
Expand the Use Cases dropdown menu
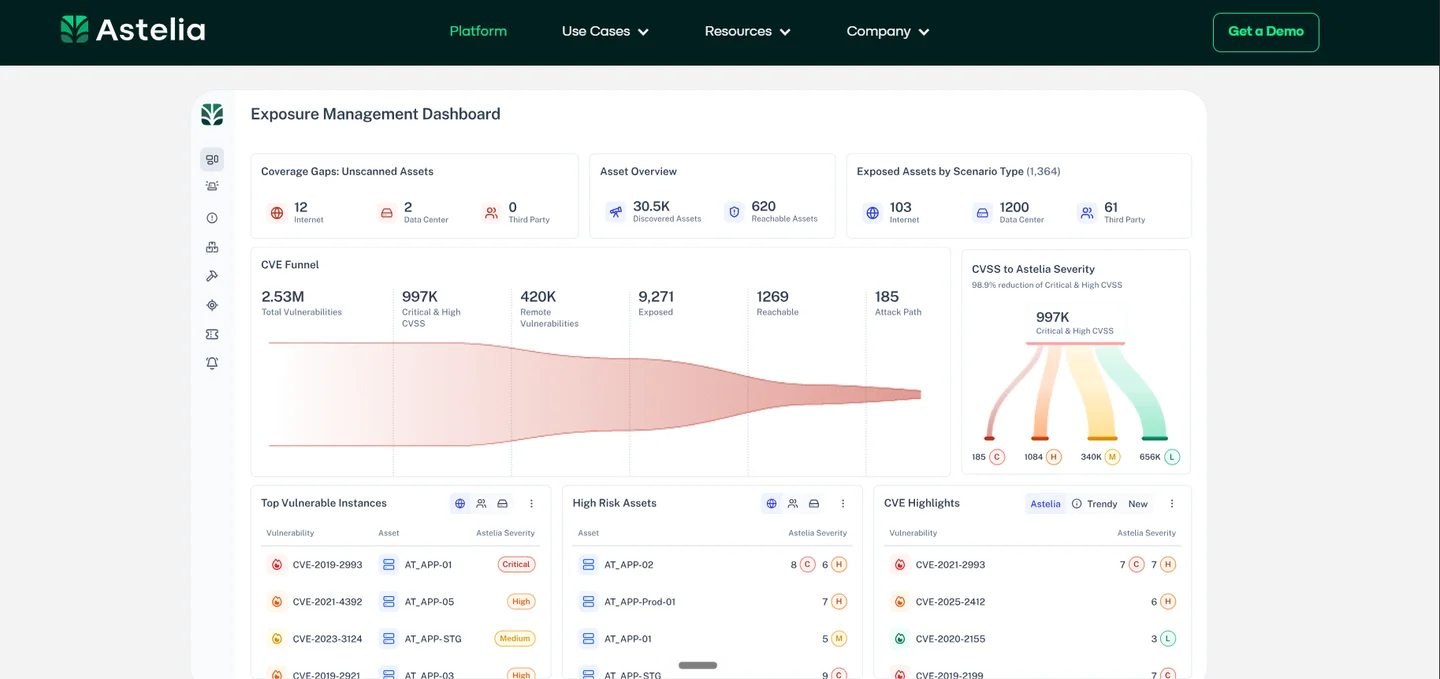605,31
